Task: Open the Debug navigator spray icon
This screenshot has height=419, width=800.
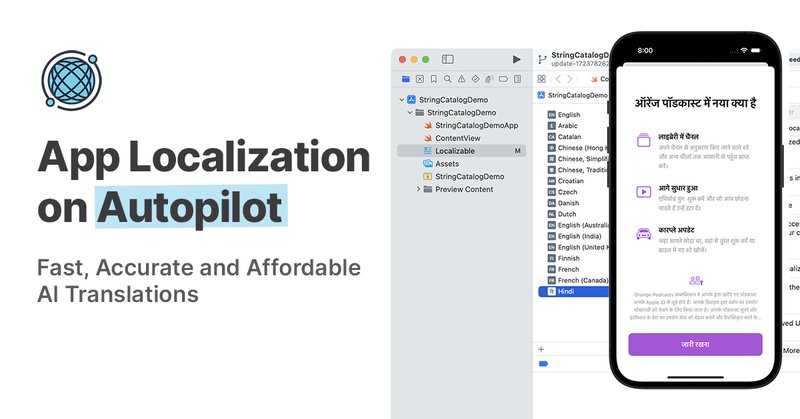Action: pos(489,79)
